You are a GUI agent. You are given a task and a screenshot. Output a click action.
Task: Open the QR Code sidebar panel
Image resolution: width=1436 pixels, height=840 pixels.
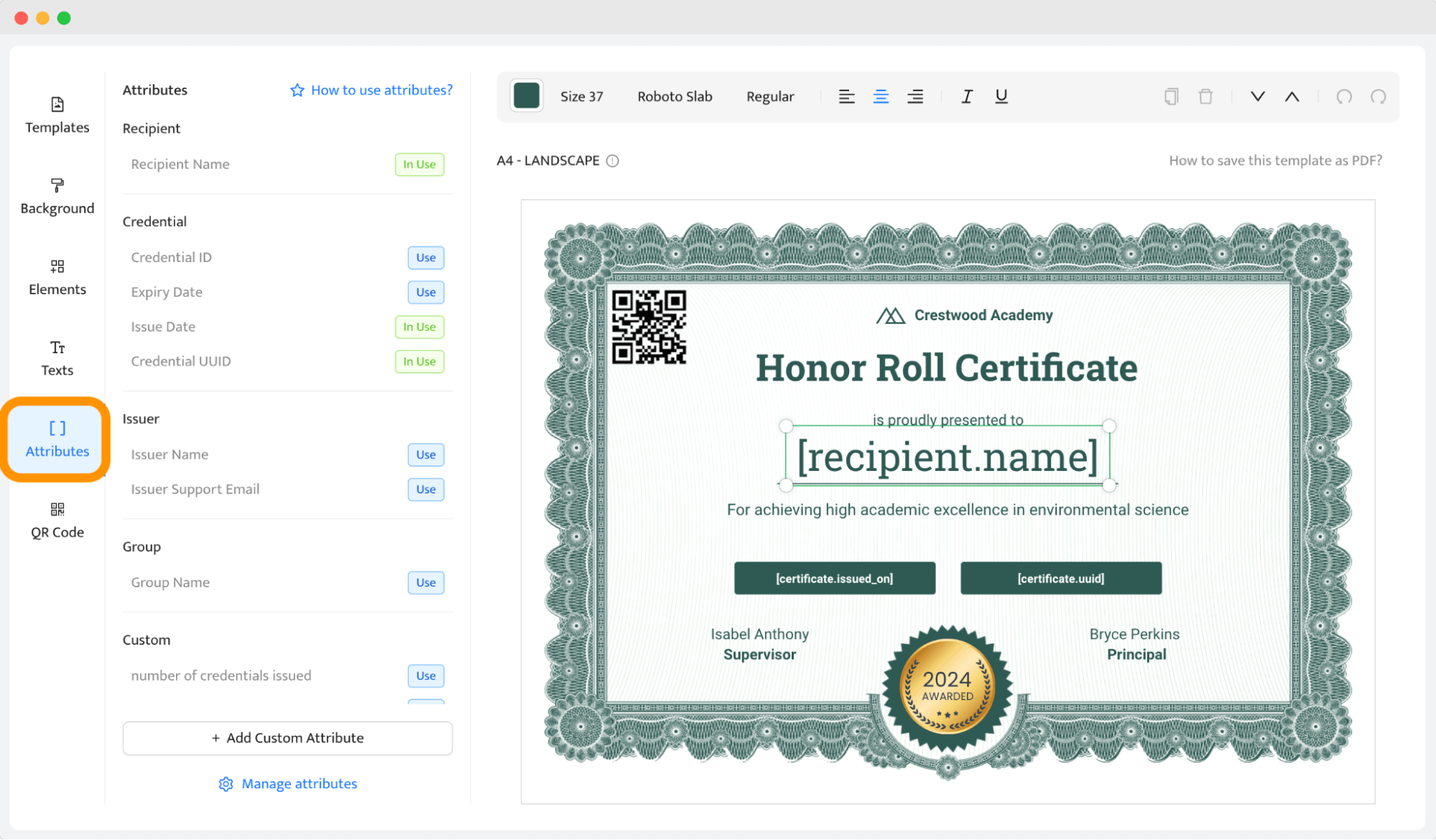pyautogui.click(x=57, y=521)
